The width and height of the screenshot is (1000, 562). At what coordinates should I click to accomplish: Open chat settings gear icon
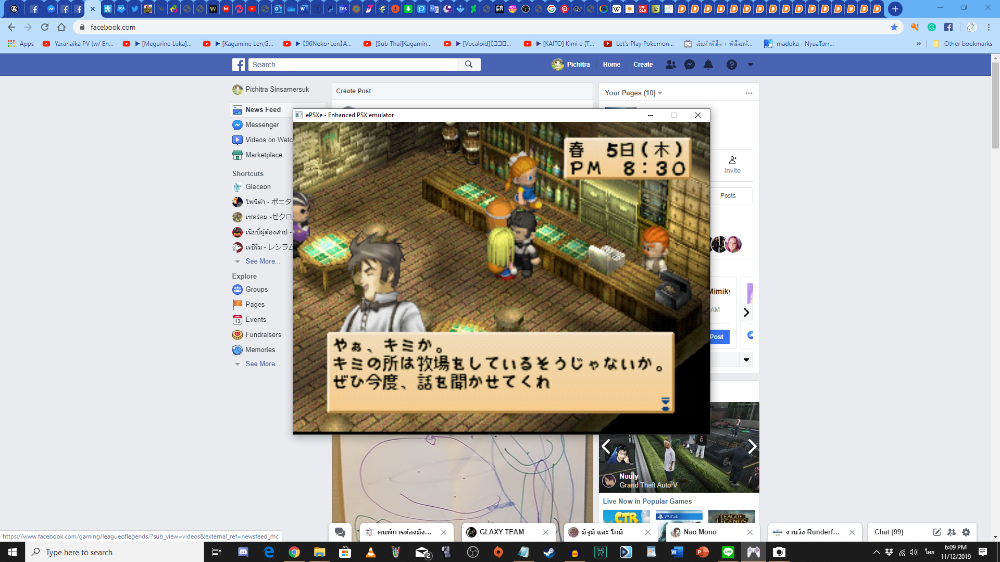point(966,532)
